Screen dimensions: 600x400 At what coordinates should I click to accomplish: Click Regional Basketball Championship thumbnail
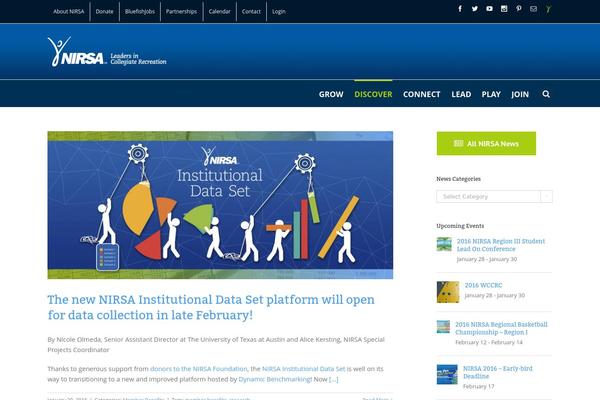[x=443, y=327]
